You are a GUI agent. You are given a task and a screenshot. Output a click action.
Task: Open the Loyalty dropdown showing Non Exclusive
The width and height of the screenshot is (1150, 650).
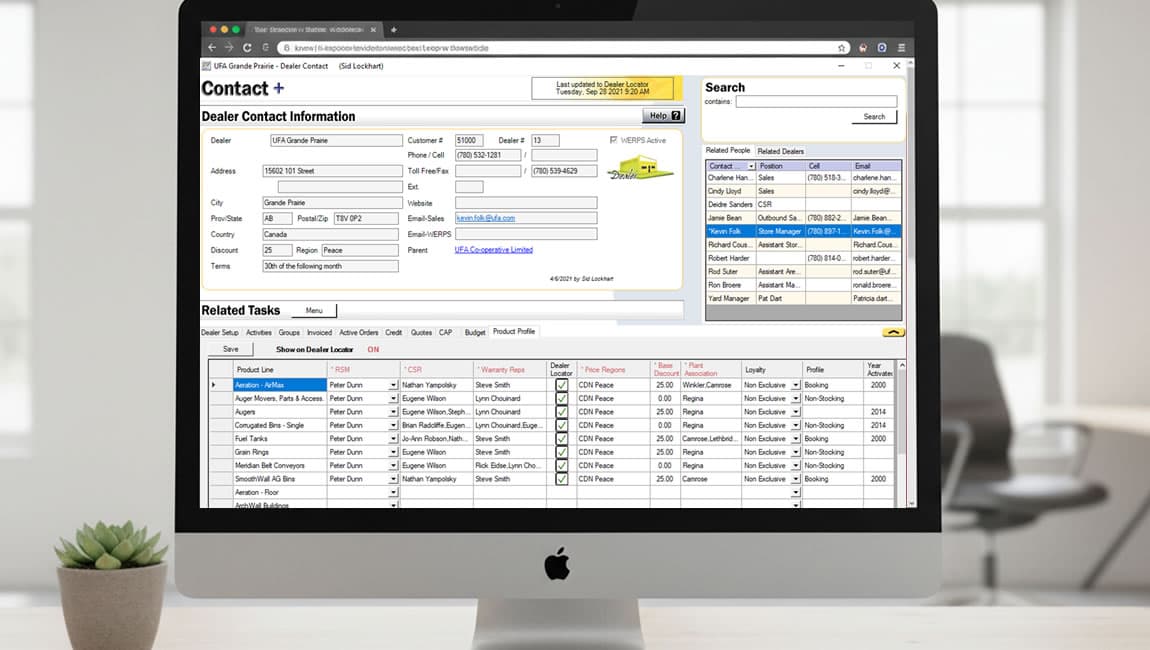(797, 383)
